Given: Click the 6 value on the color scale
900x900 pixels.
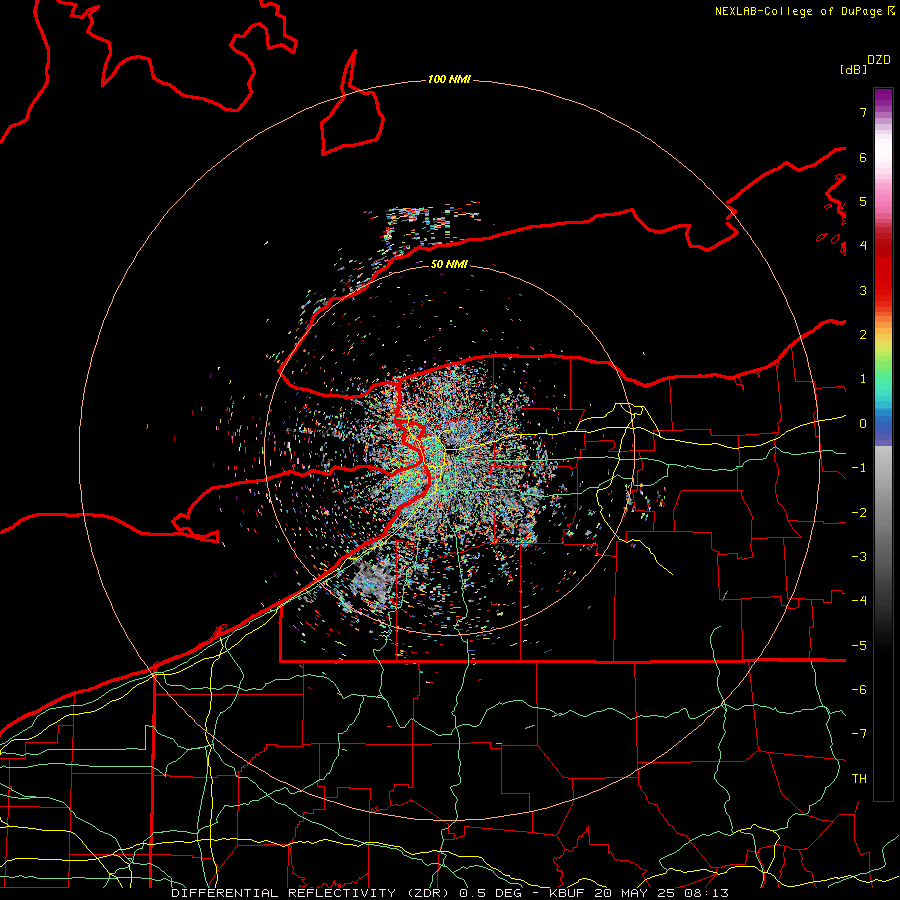Looking at the screenshot, I should 863,157.
